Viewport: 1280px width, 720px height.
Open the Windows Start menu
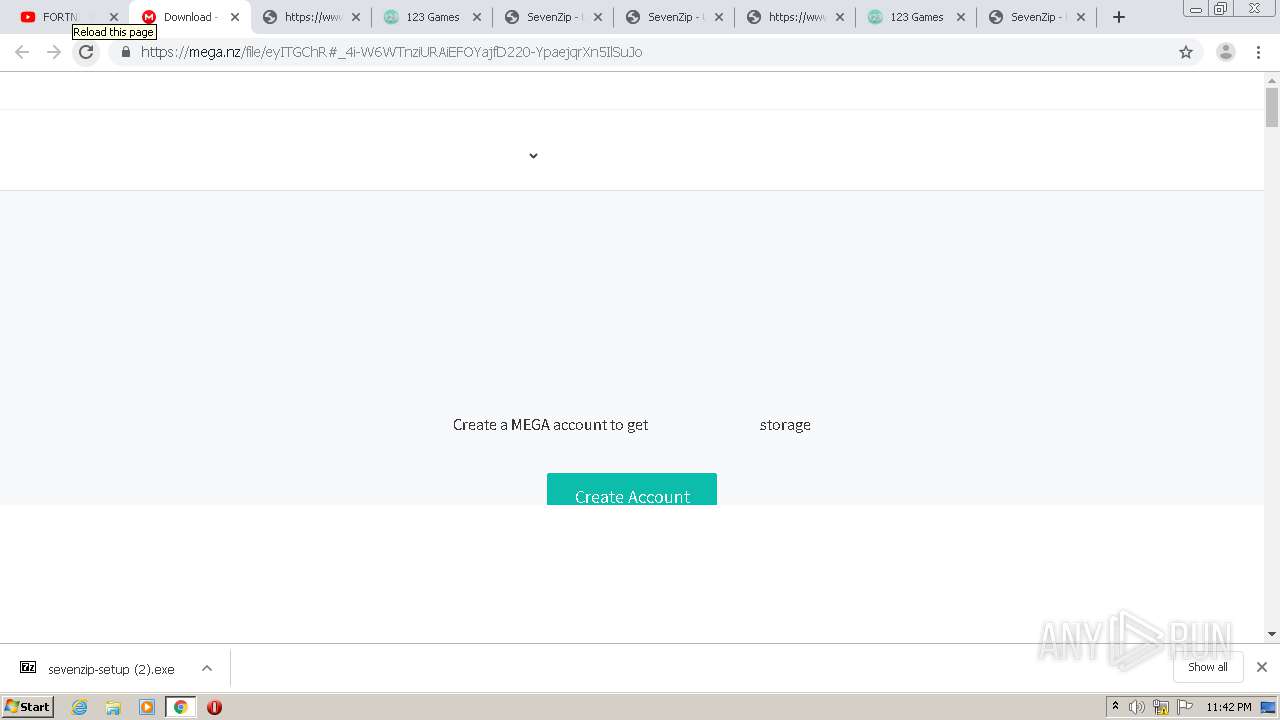point(27,707)
